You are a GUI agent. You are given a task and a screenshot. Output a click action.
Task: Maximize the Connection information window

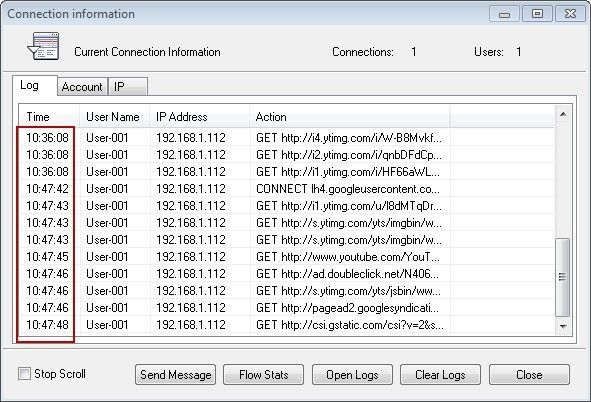(537, 14)
